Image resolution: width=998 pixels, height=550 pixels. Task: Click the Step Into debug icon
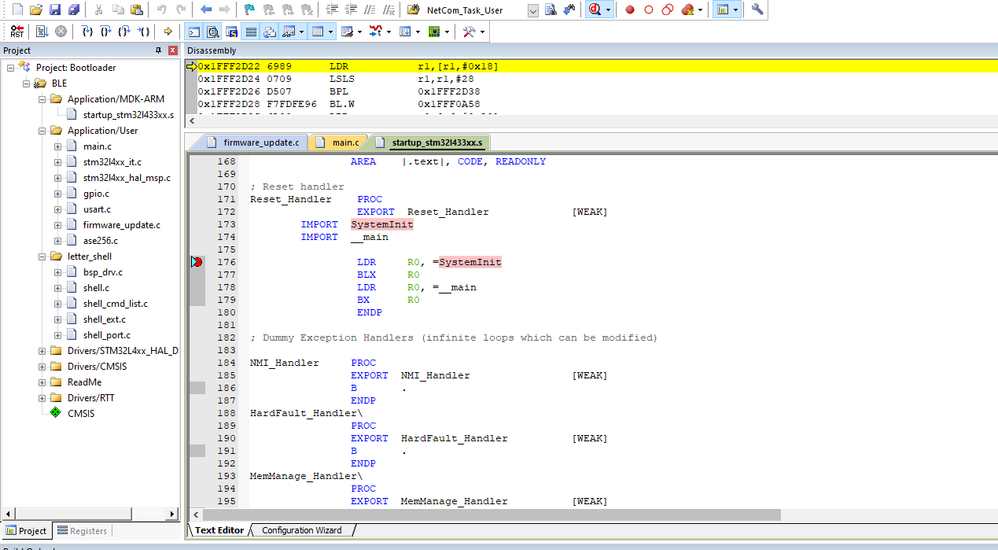click(x=88, y=32)
